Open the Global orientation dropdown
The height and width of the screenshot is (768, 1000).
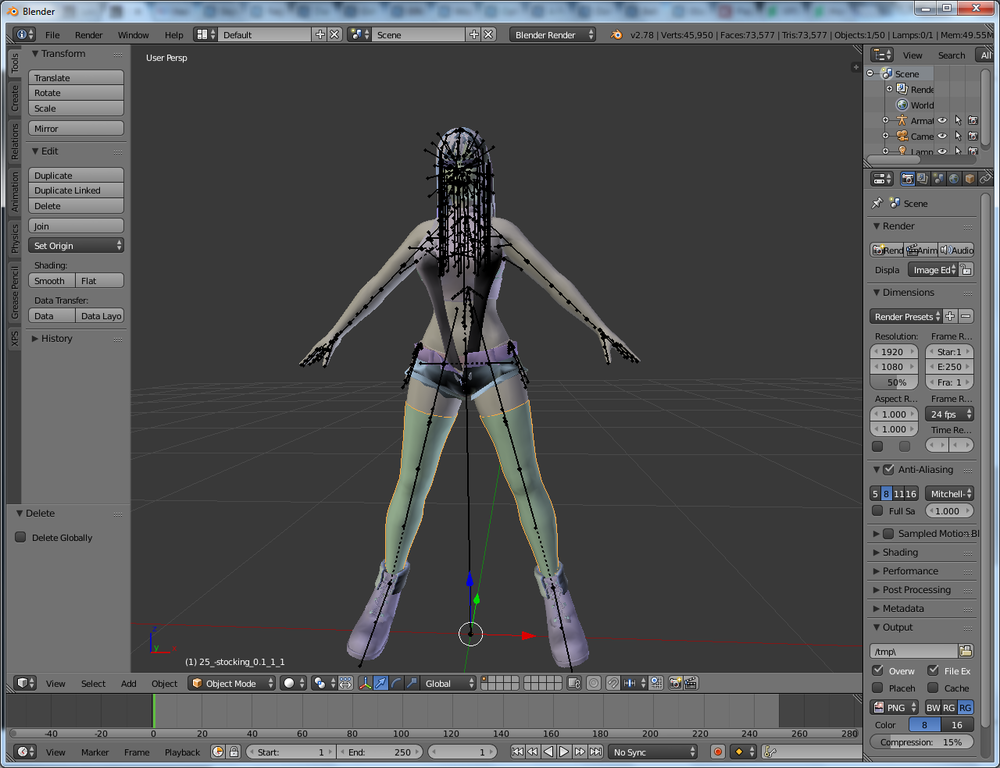[449, 683]
